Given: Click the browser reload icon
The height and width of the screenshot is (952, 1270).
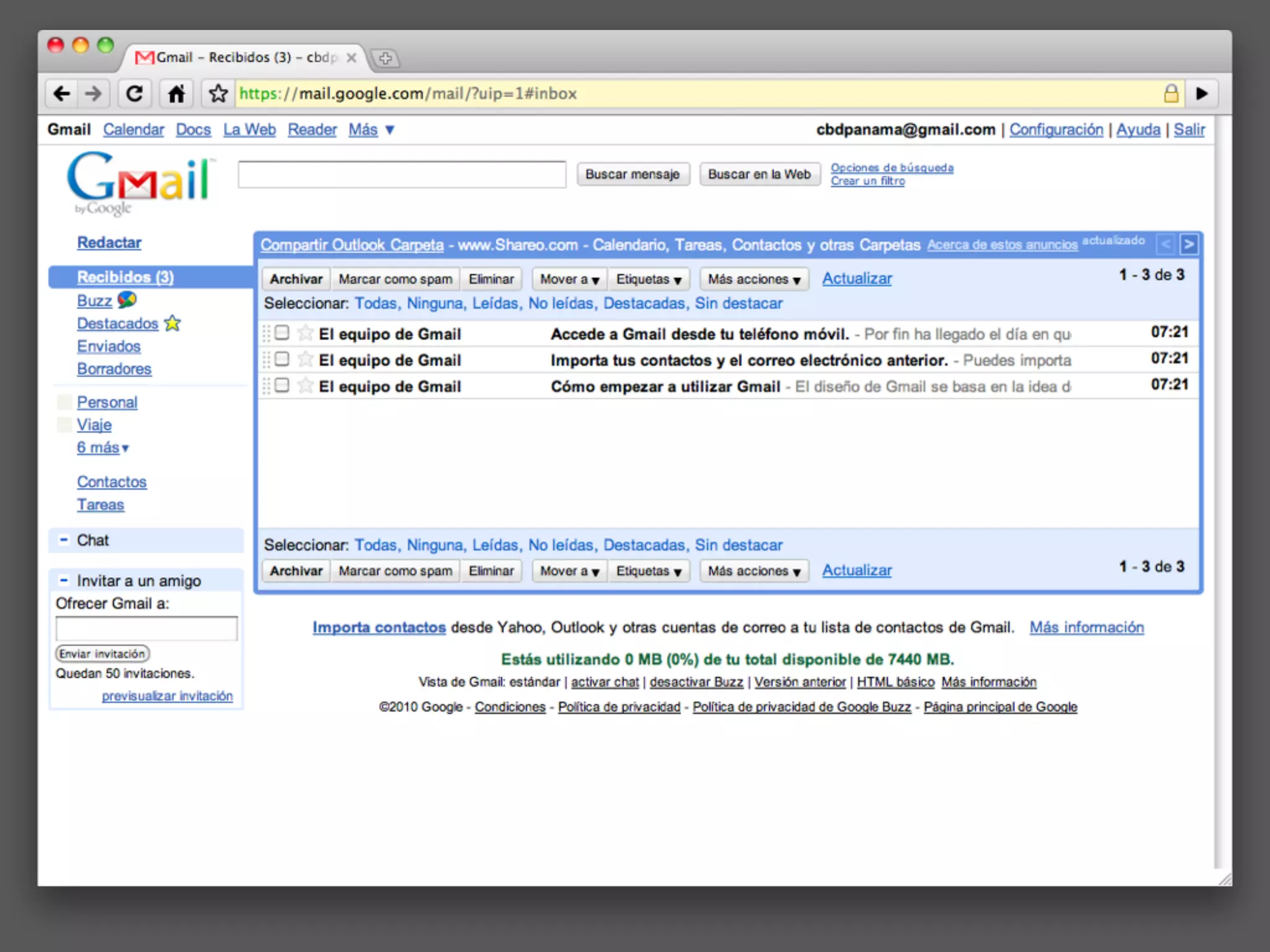Looking at the screenshot, I should (134, 94).
